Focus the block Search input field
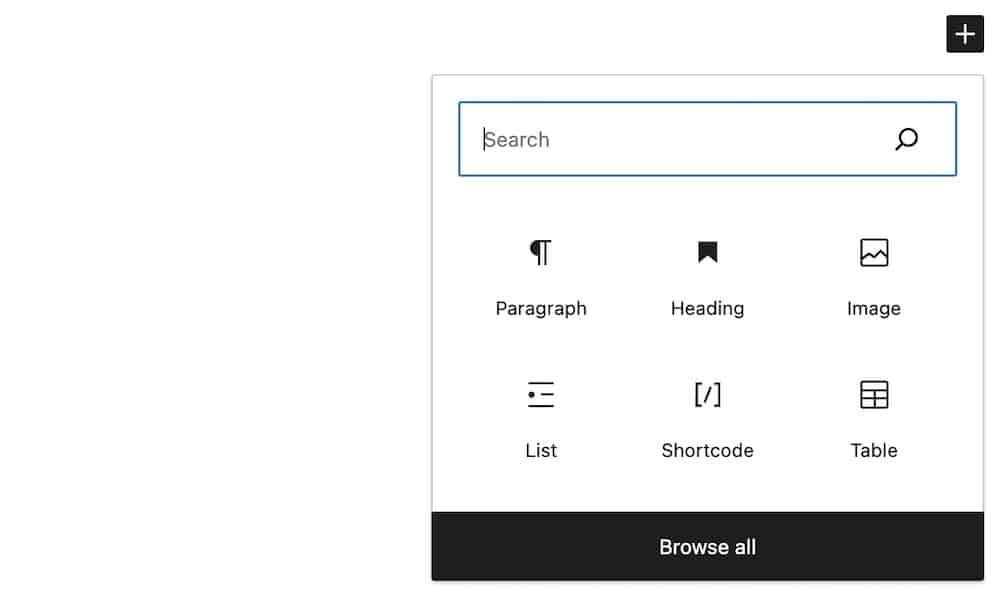The width and height of the screenshot is (1000, 592). 707,139
